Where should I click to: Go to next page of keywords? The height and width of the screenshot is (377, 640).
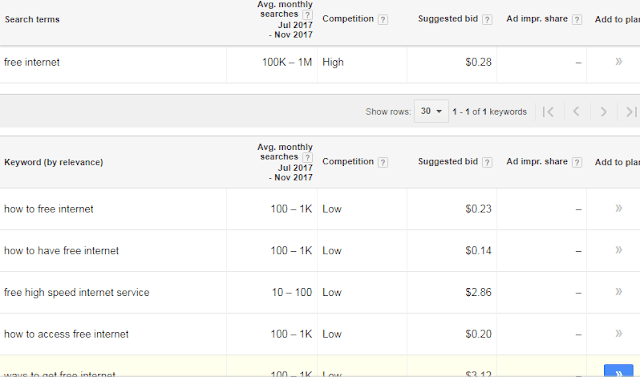pyautogui.click(x=603, y=111)
